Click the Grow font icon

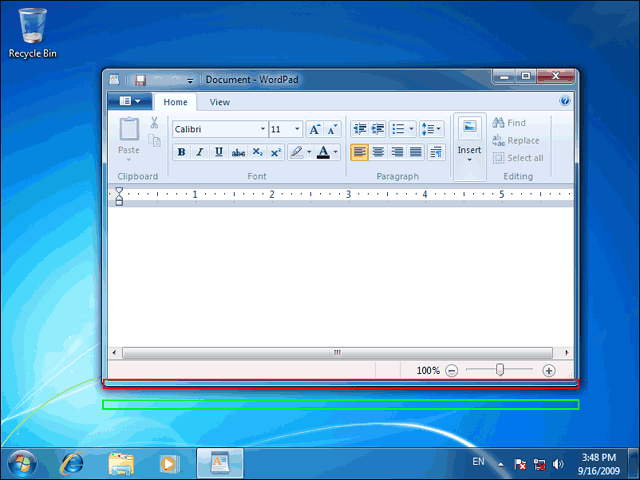(x=314, y=129)
